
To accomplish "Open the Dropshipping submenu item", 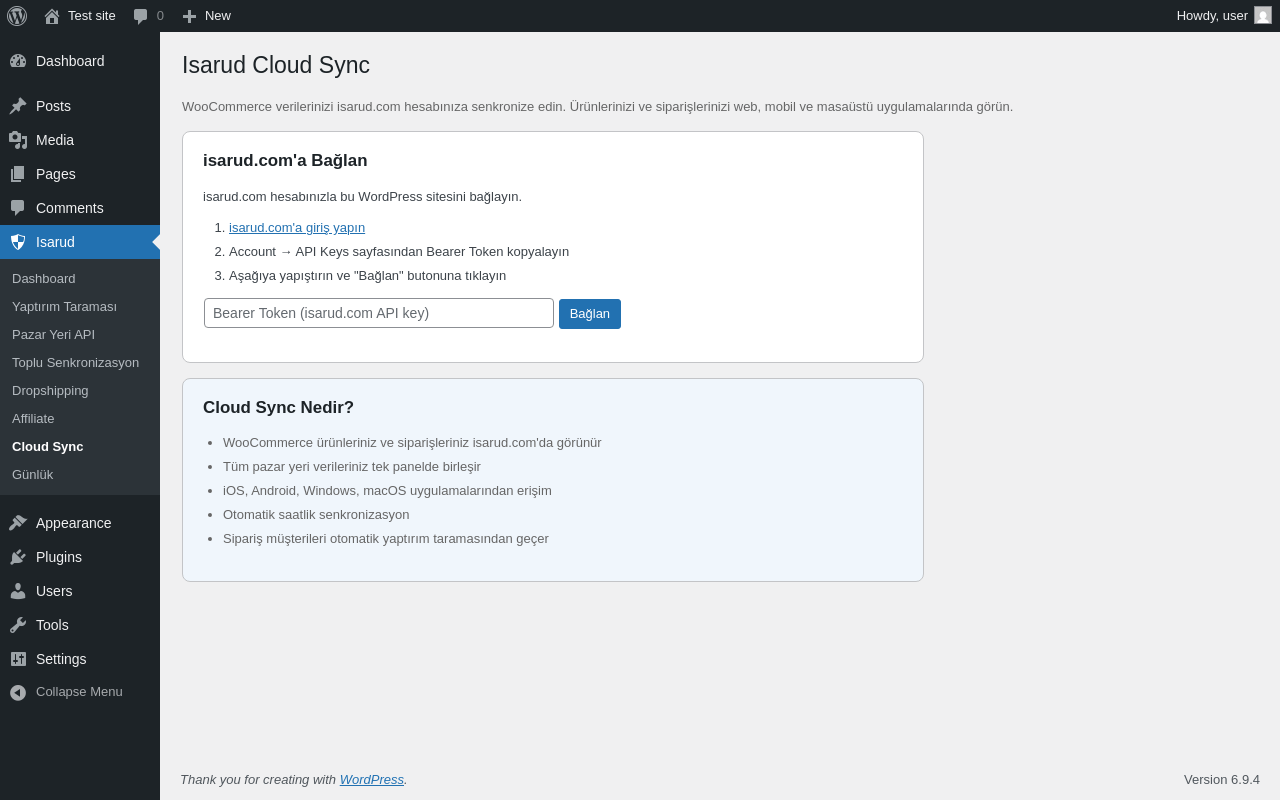I will 50,390.
